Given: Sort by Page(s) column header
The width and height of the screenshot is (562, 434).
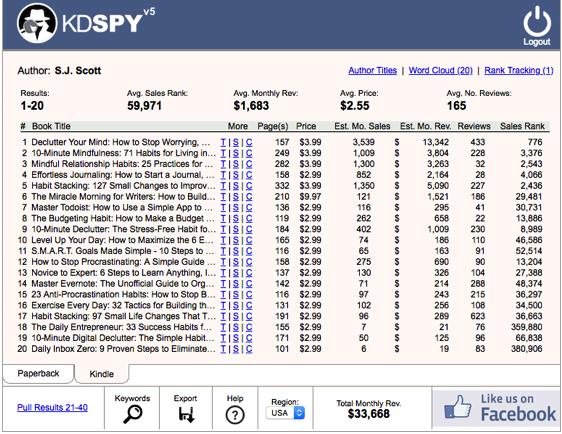Looking at the screenshot, I should pyautogui.click(x=272, y=126).
